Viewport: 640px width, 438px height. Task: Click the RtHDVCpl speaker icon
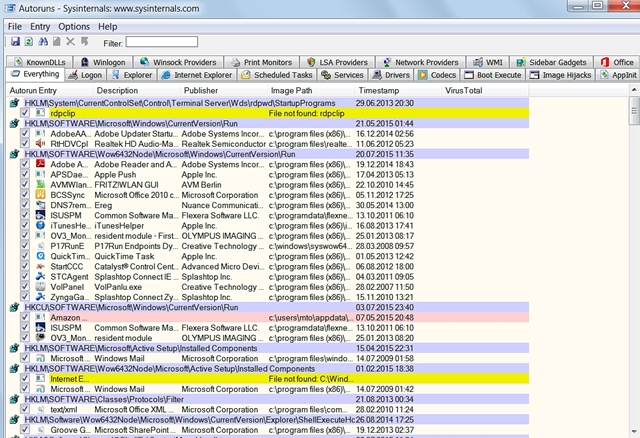(40, 144)
